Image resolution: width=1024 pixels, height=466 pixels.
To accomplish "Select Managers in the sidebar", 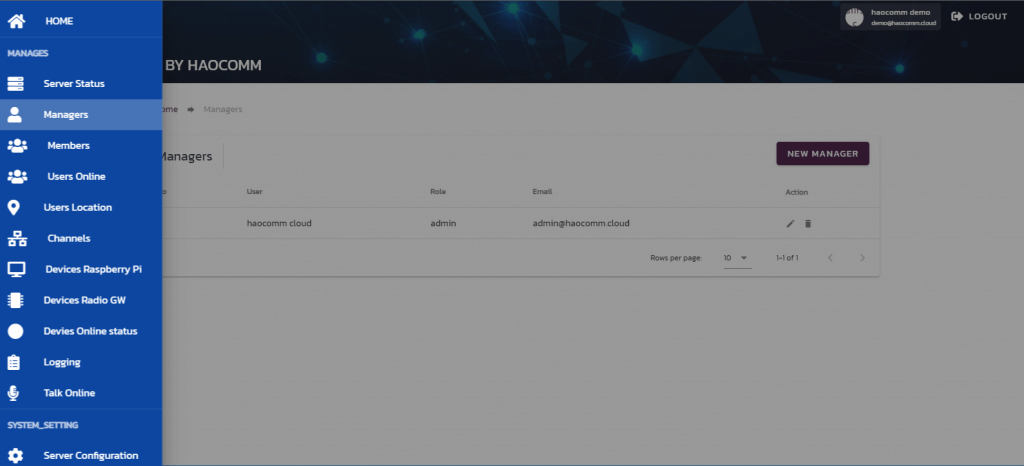I will pyautogui.click(x=81, y=115).
